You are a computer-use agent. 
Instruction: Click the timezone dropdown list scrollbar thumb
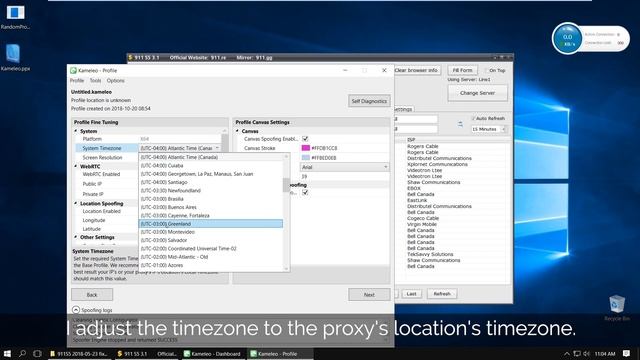tap(286, 185)
